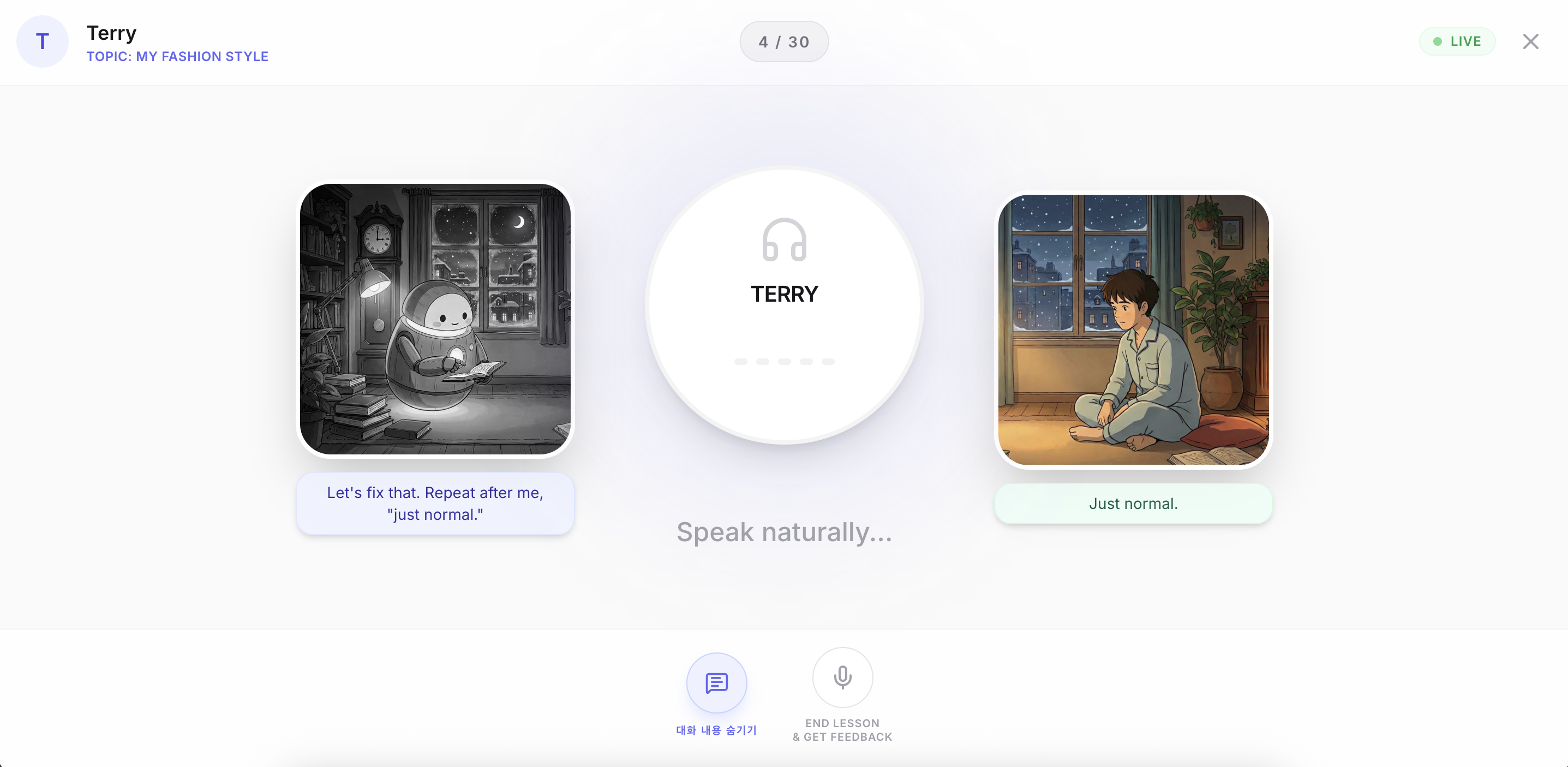Click the "Let's fix that" tutor bubble
The height and width of the screenshot is (767, 1568).
coord(435,504)
